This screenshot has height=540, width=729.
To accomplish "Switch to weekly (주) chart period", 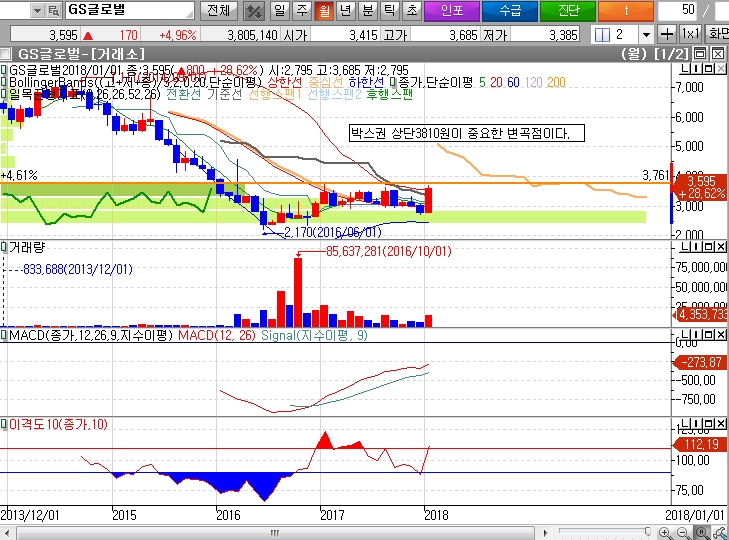I will tap(301, 11).
